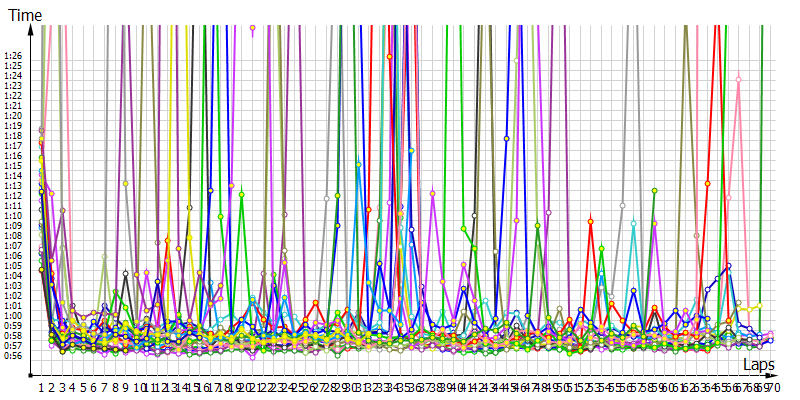The image size is (800, 400).
Task: Click the 1:00 label on the Time axis
Action: tap(13, 315)
